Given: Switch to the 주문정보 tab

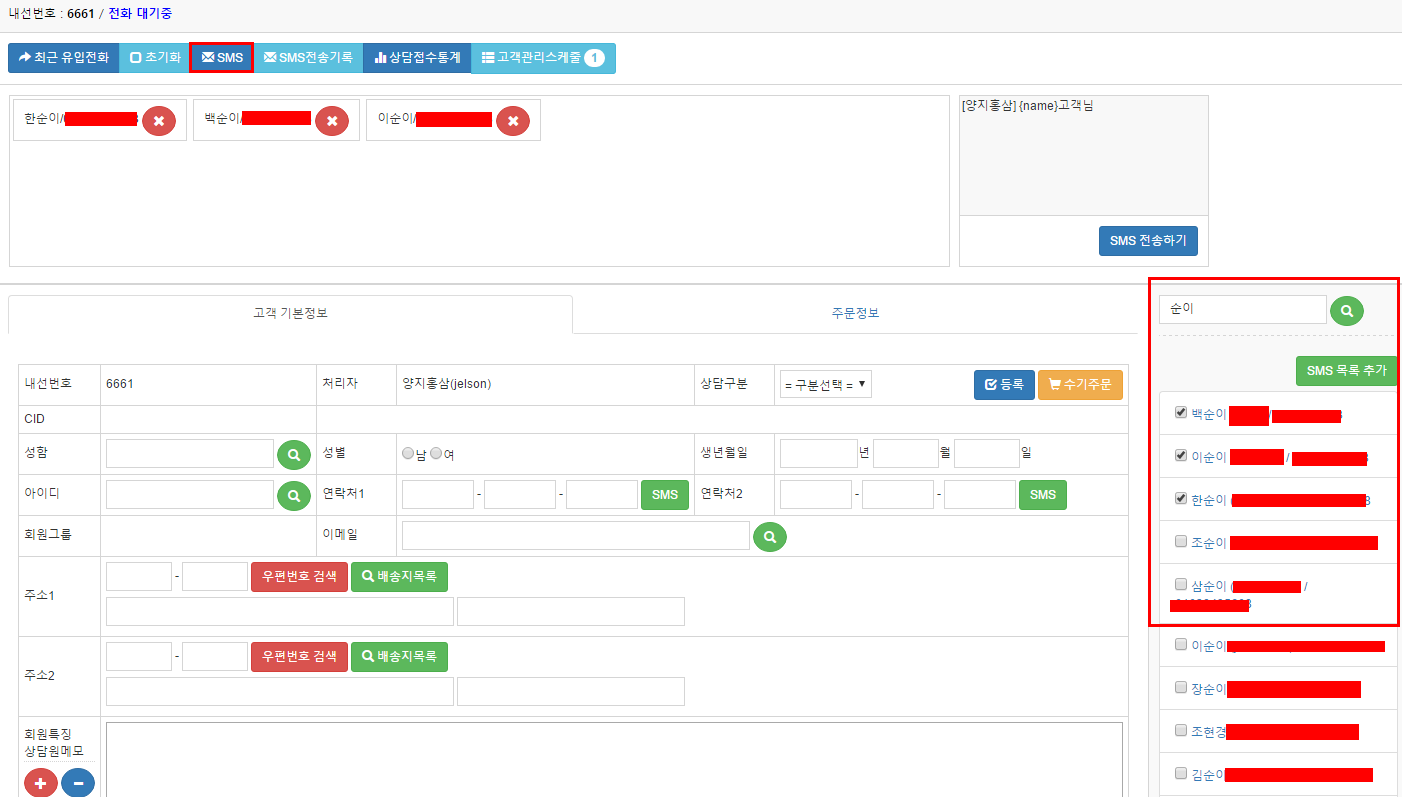Looking at the screenshot, I should (855, 313).
